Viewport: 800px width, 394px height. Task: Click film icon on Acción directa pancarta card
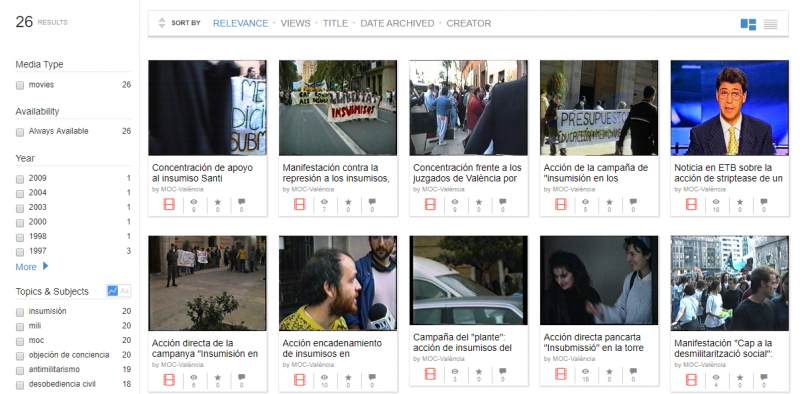(561, 374)
